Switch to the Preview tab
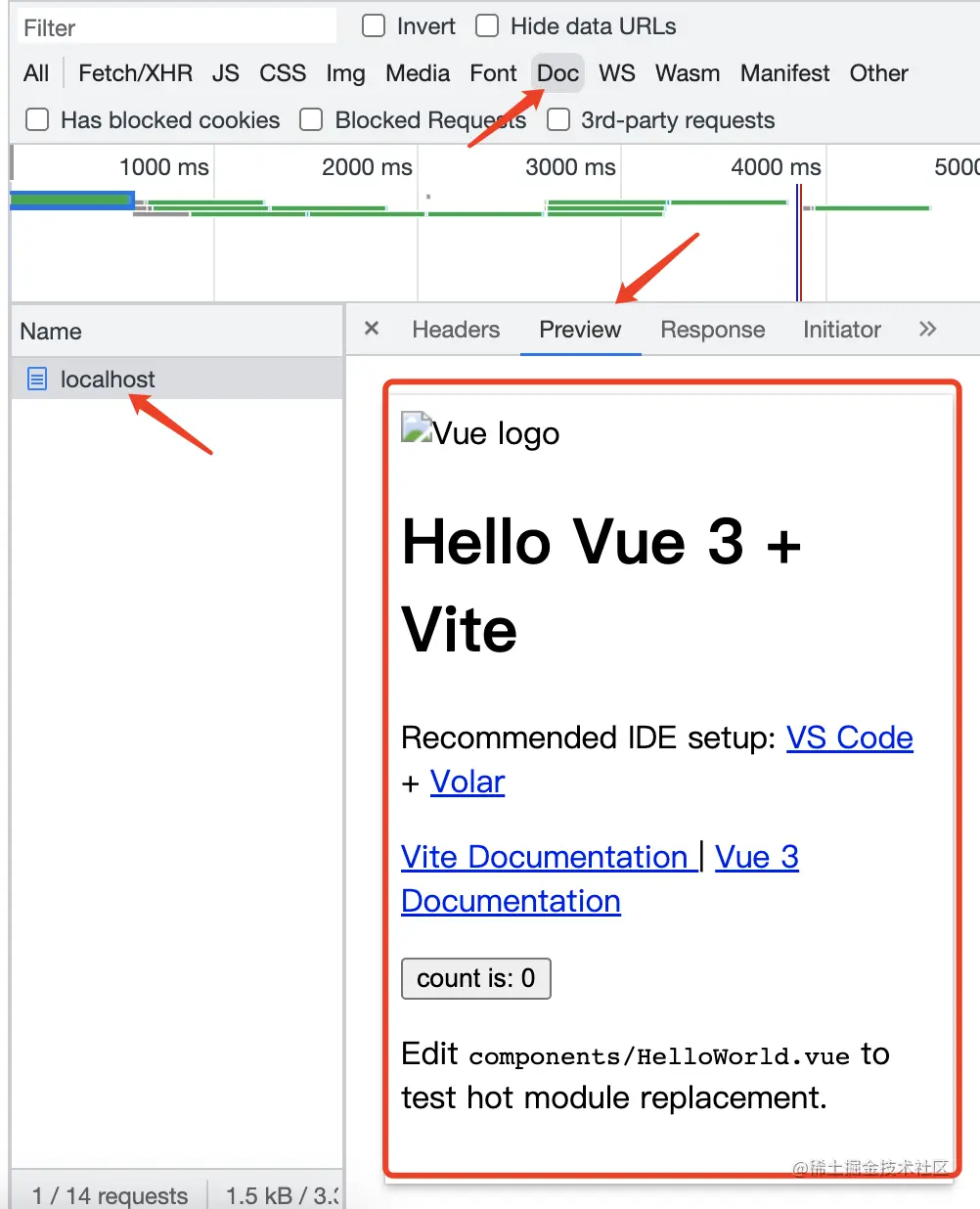This screenshot has height=1209, width=980. click(580, 330)
